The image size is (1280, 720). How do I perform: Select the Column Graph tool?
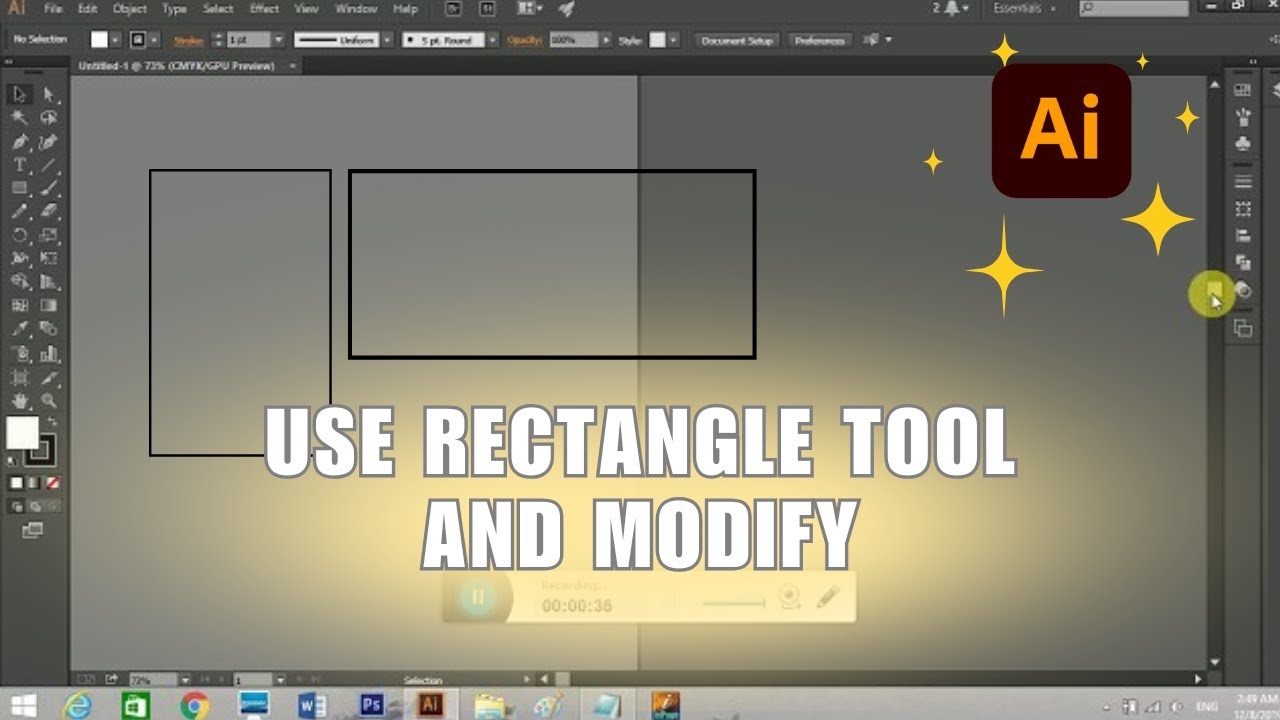(x=49, y=353)
